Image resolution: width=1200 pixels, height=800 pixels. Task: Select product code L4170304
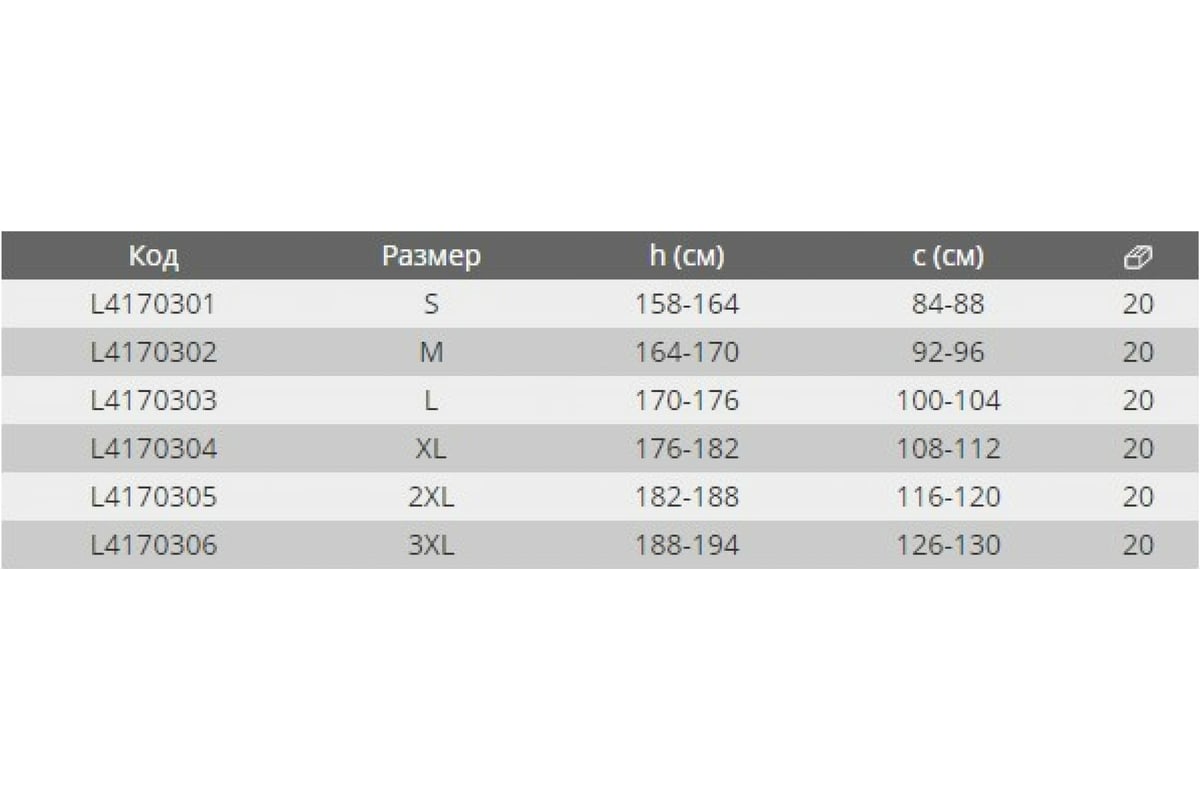point(153,449)
